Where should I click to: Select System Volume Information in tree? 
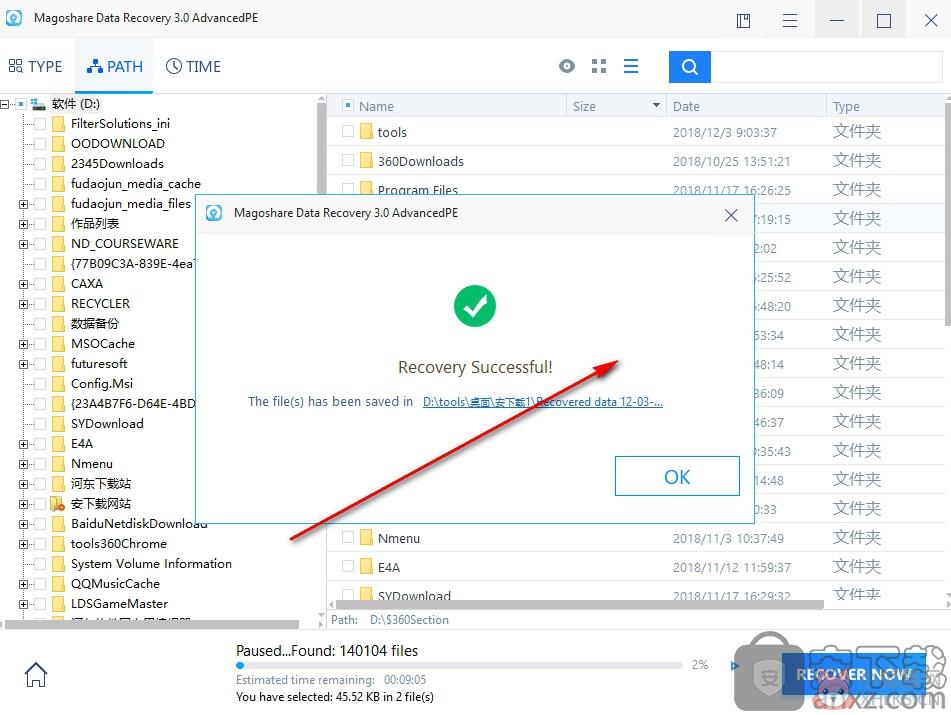pos(151,564)
